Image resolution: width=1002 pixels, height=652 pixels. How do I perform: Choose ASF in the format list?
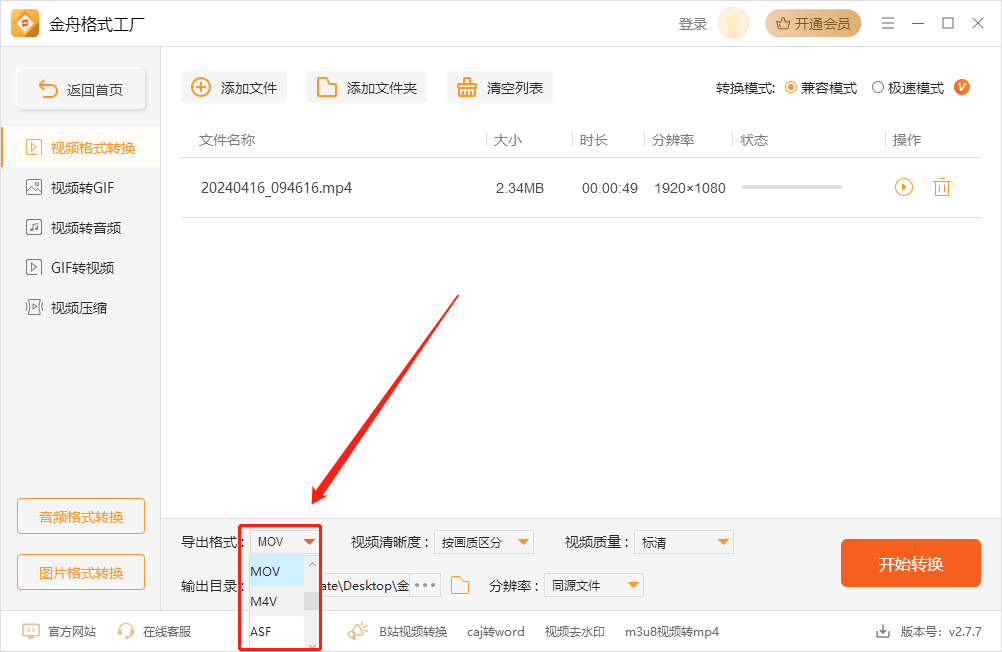point(277,632)
